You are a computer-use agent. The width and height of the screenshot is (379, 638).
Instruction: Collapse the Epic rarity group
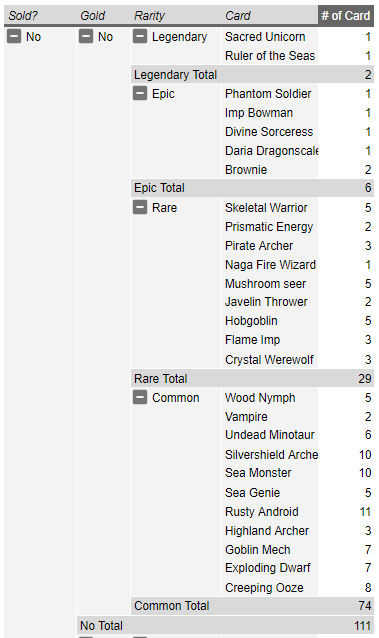[140, 94]
